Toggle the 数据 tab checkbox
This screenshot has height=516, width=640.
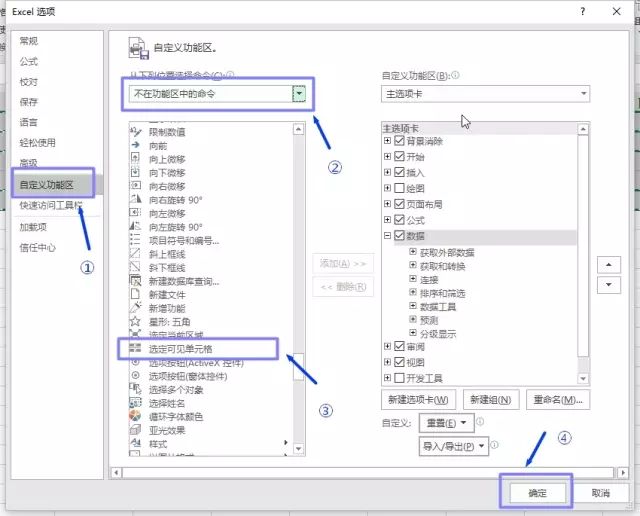pos(399,236)
